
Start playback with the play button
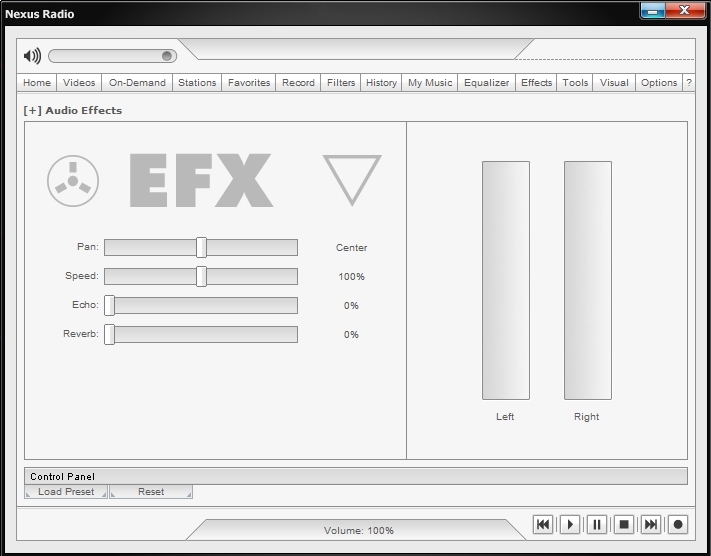click(x=570, y=525)
